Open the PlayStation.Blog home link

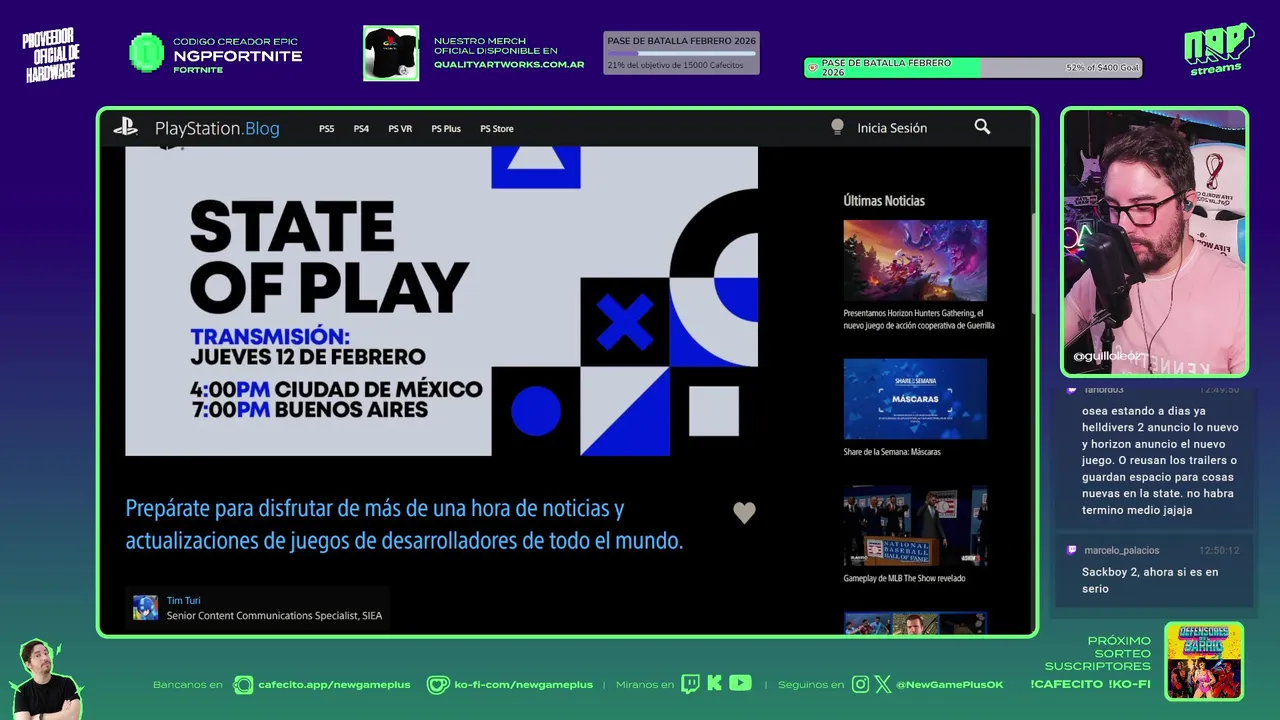(217, 128)
